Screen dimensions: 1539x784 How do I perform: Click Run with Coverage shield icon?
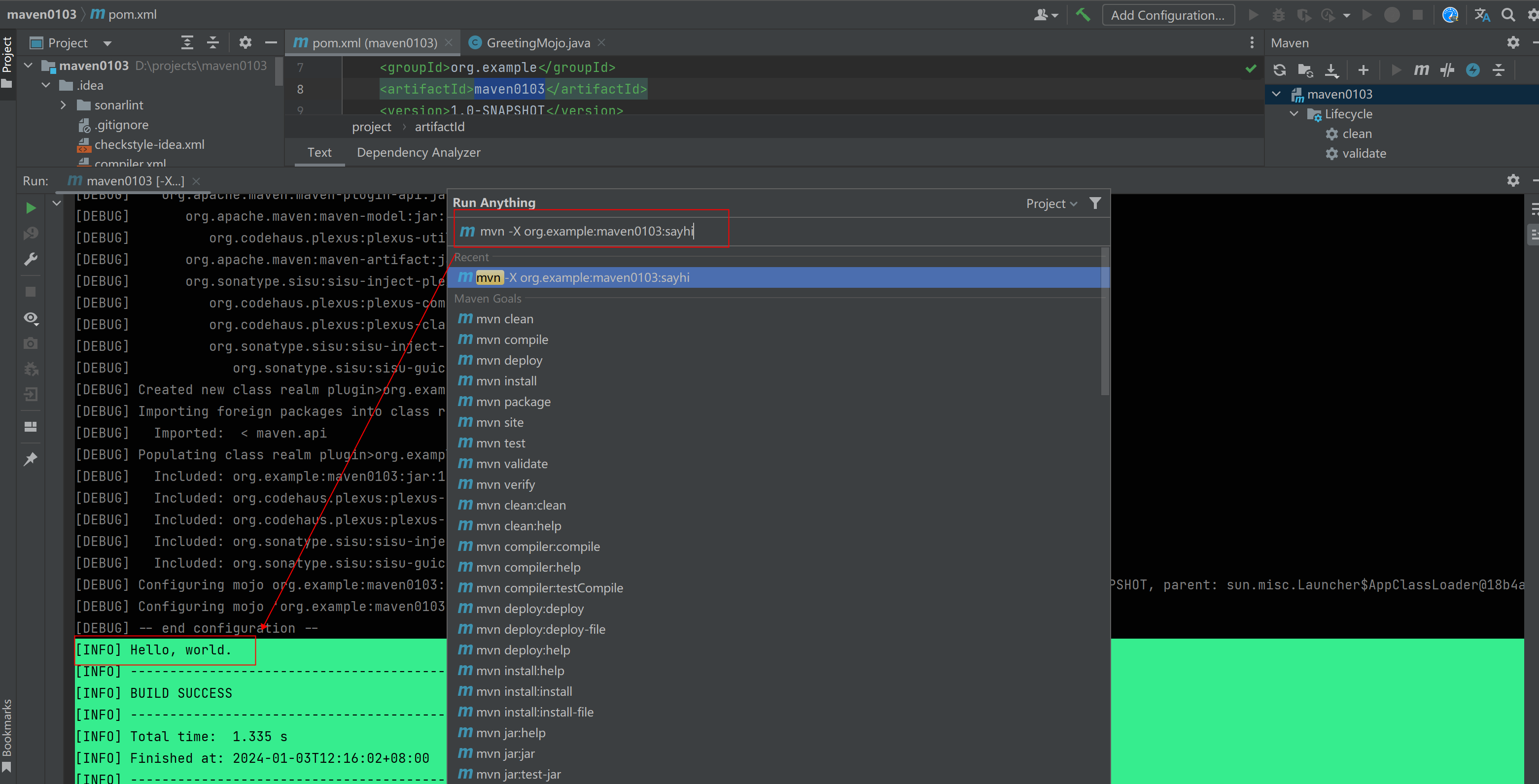click(x=1303, y=15)
